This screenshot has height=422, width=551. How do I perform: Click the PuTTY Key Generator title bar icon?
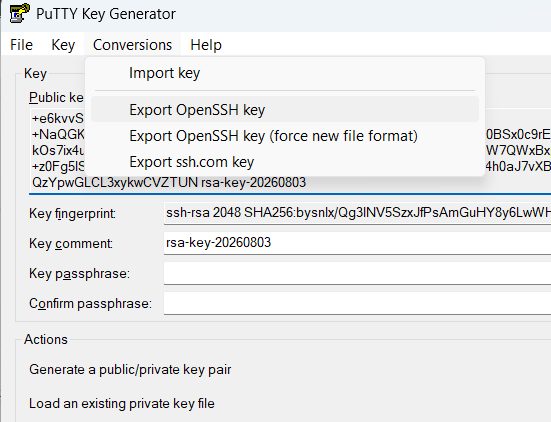pos(20,13)
